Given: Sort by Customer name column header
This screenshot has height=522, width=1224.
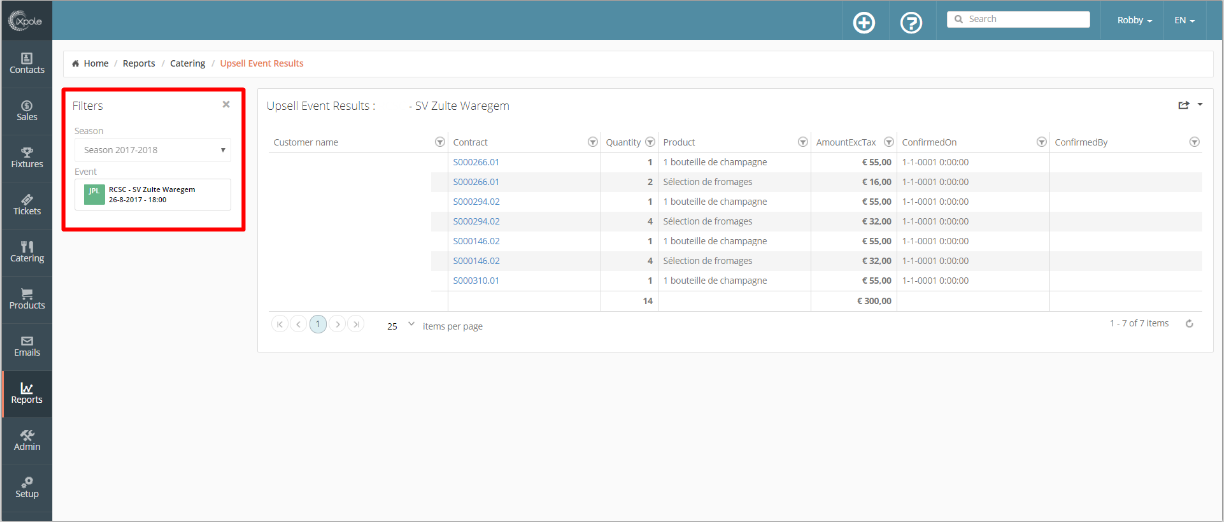Looking at the screenshot, I should 306,142.
